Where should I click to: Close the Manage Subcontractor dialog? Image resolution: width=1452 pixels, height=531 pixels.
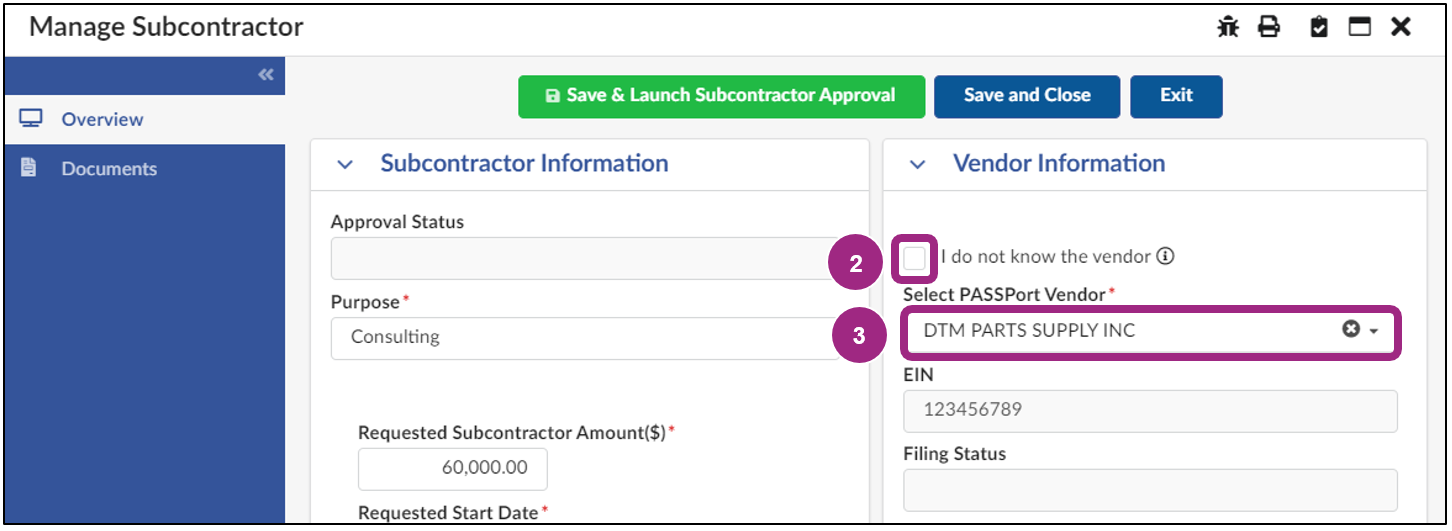[1401, 28]
